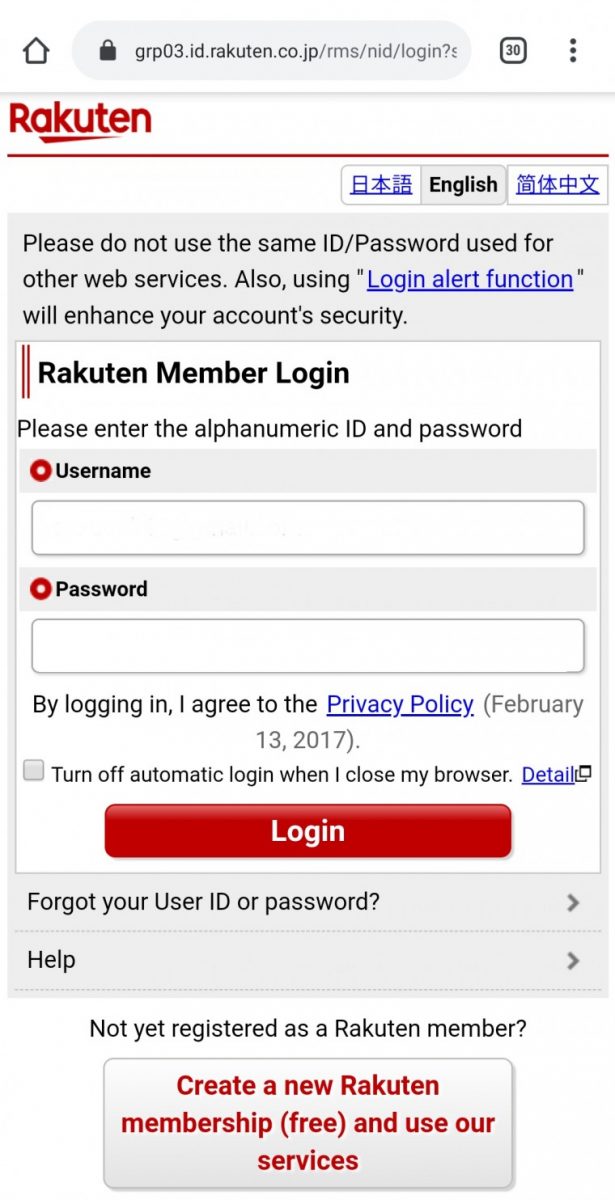The width and height of the screenshot is (615, 1200).
Task: Open the Login alert function link
Action: (470, 279)
